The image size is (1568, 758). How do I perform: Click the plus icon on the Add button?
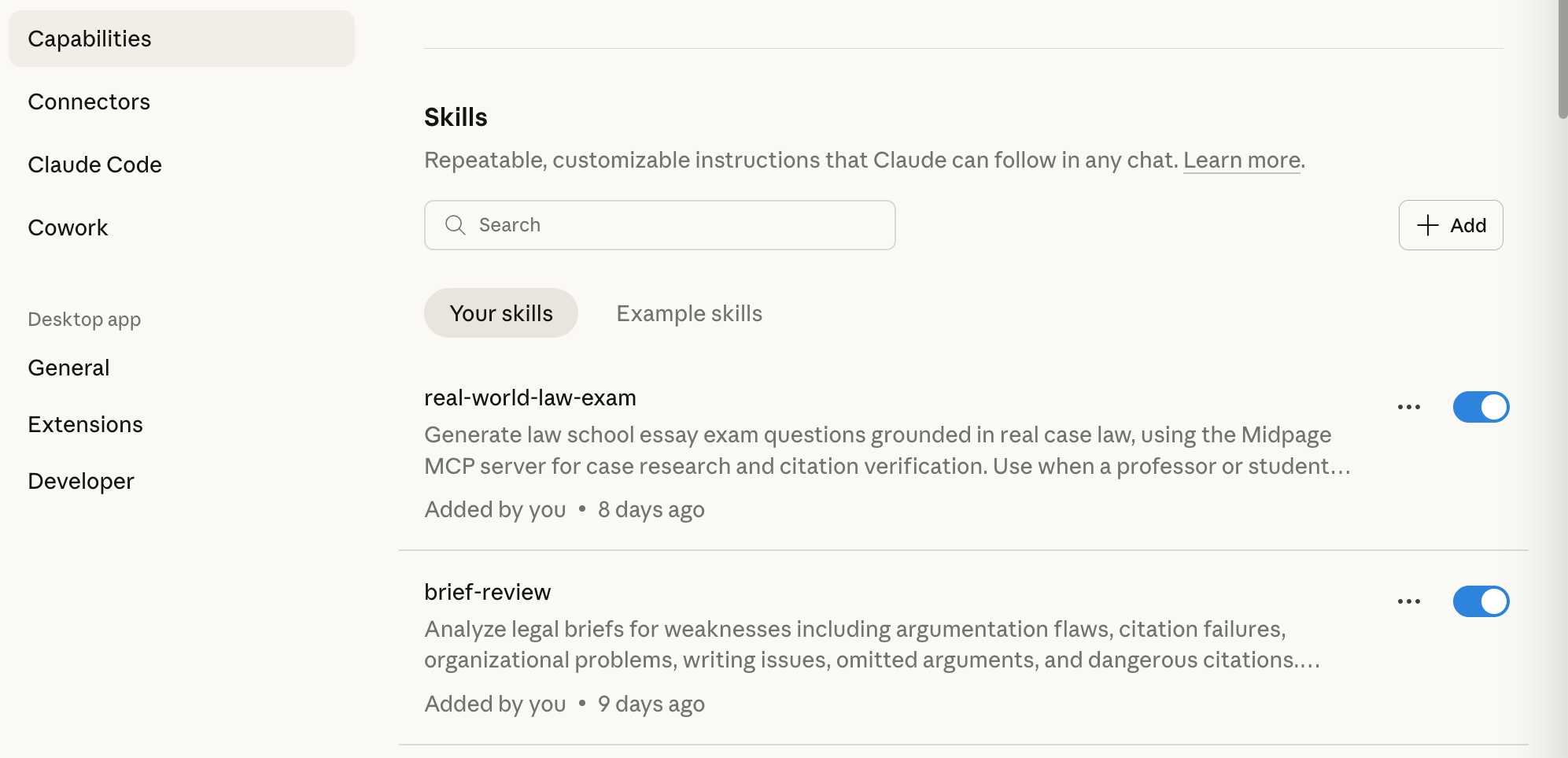1427,225
